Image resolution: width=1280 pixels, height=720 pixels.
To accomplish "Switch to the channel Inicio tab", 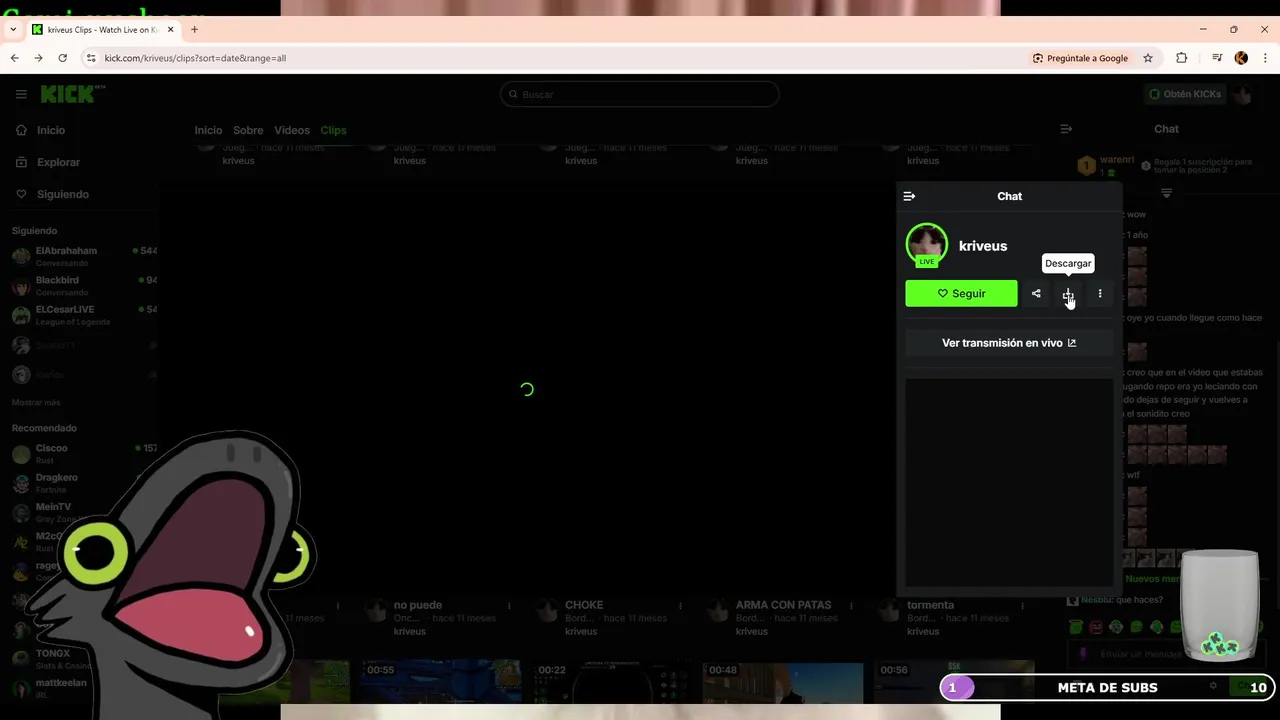I will (x=208, y=130).
